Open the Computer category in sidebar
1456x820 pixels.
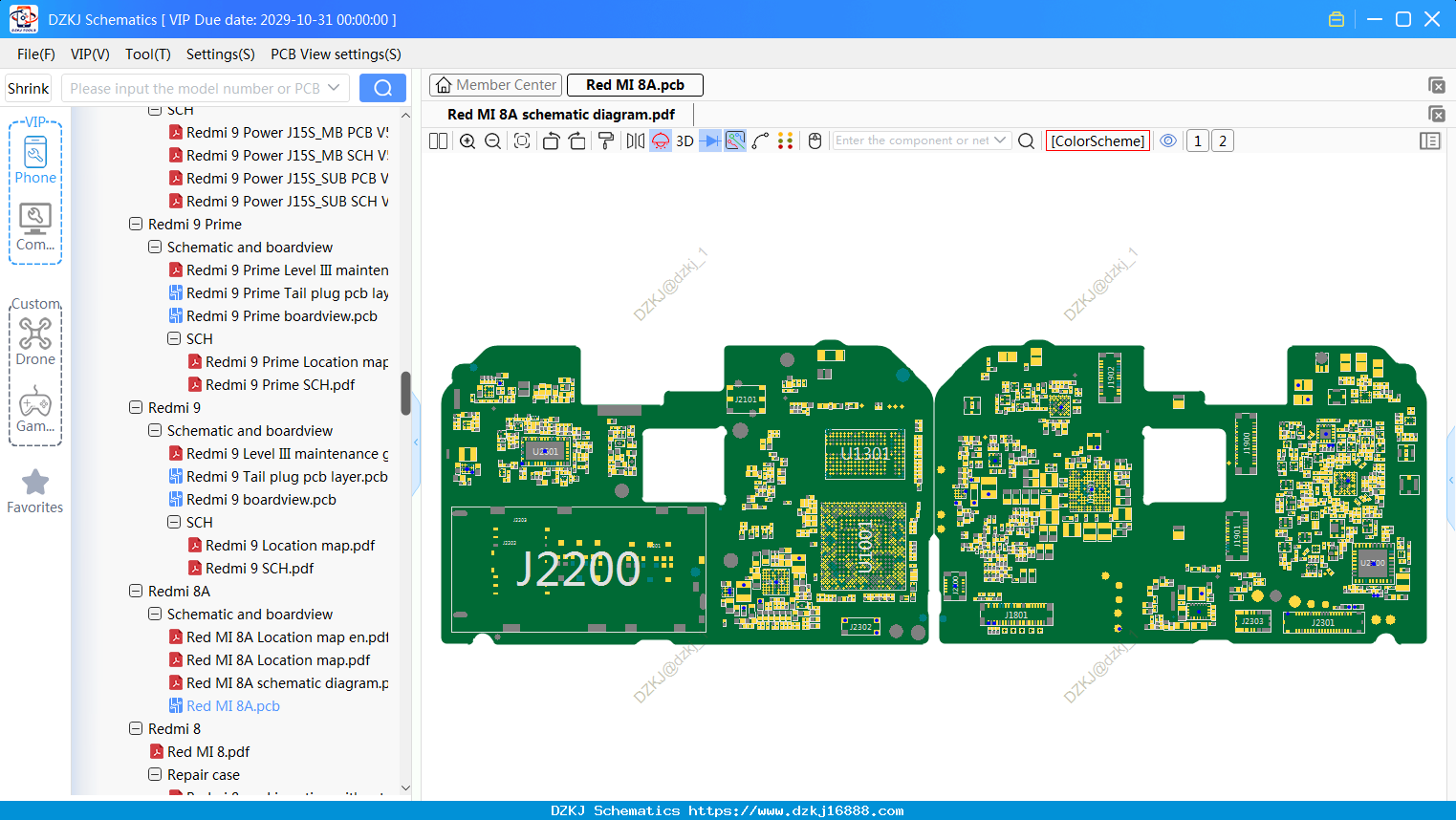35,227
